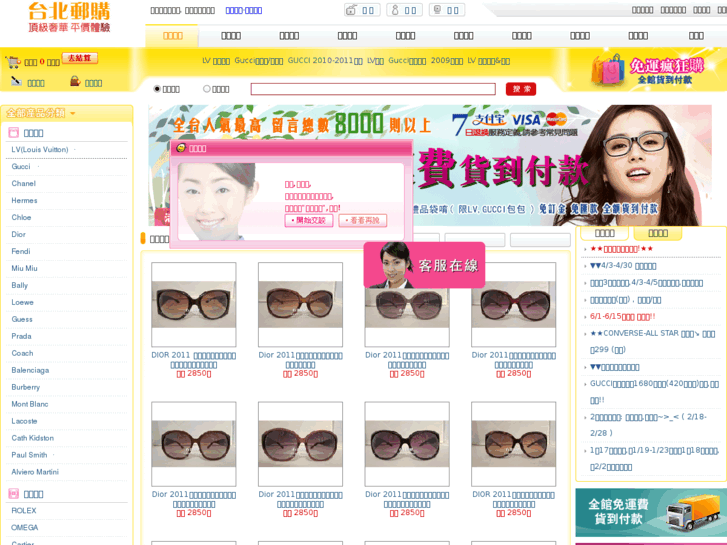Open Prada brand in sidebar

[x=21, y=336]
